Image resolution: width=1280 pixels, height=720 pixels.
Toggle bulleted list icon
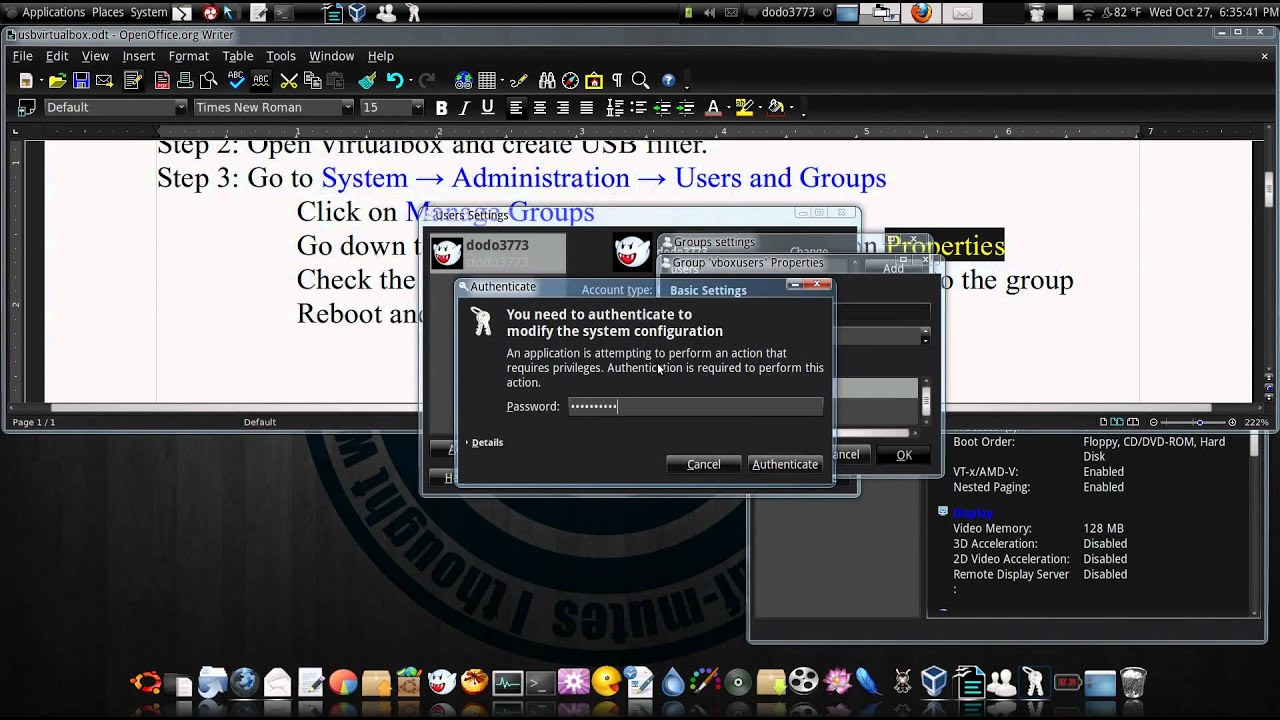click(x=638, y=107)
